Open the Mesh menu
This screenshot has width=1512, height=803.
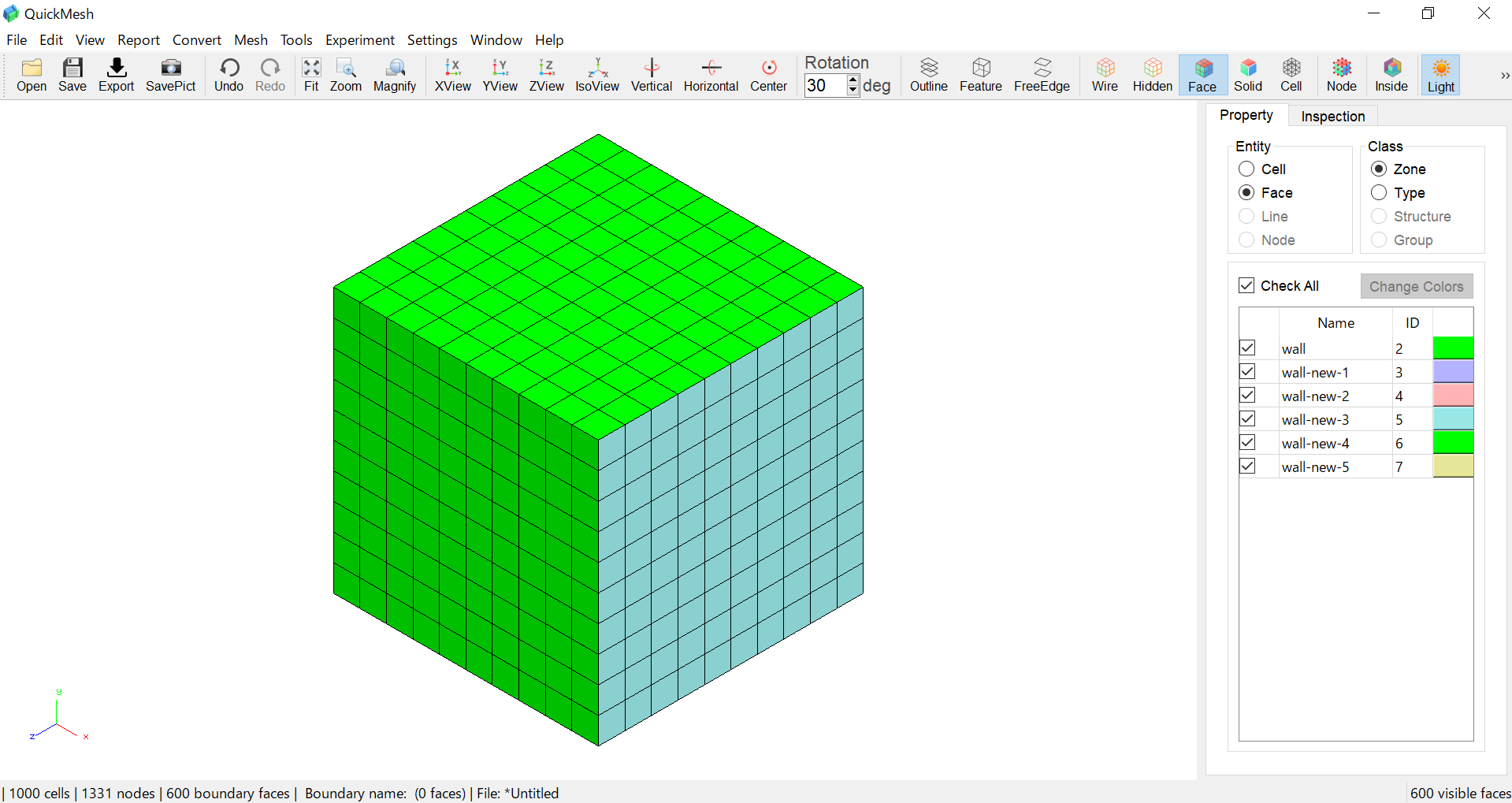(251, 40)
